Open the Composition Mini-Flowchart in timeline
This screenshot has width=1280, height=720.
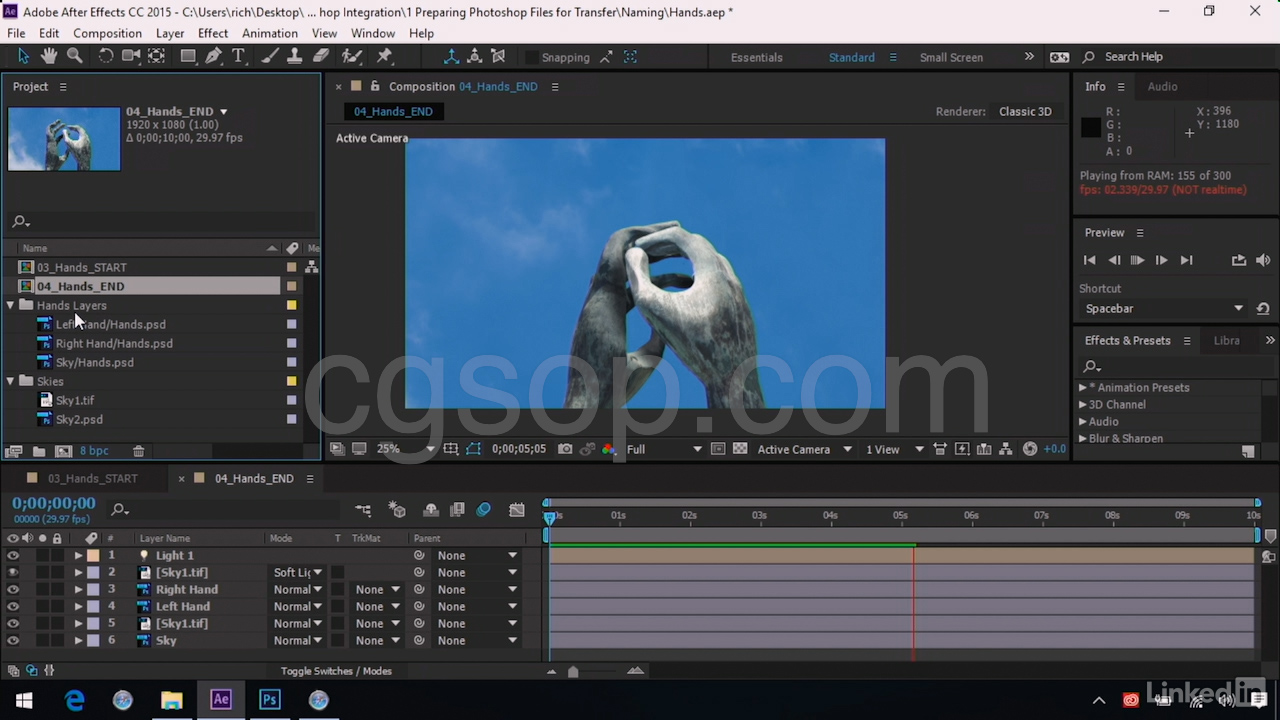363,510
